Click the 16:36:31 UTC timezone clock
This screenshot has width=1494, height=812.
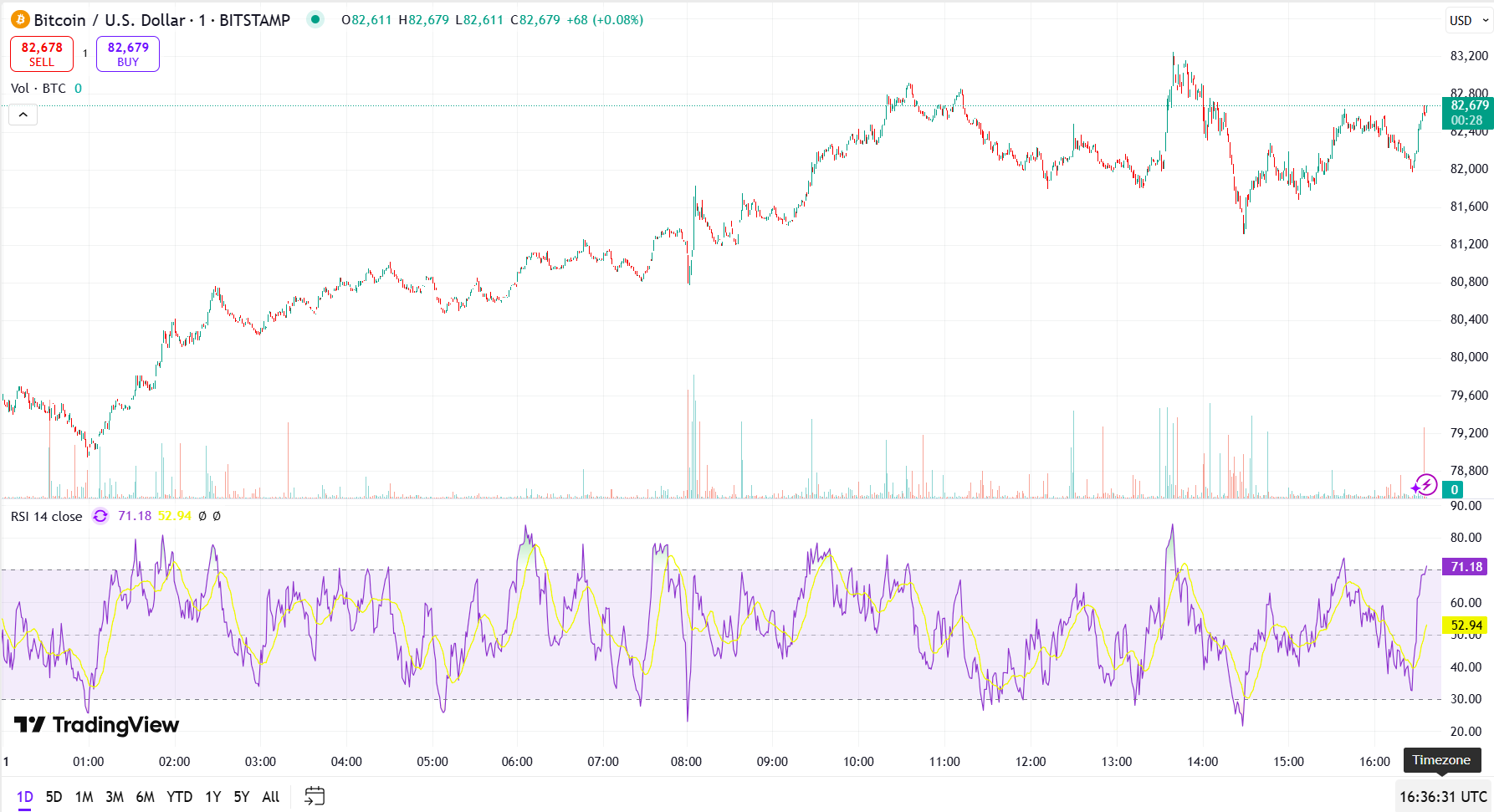click(x=1443, y=797)
